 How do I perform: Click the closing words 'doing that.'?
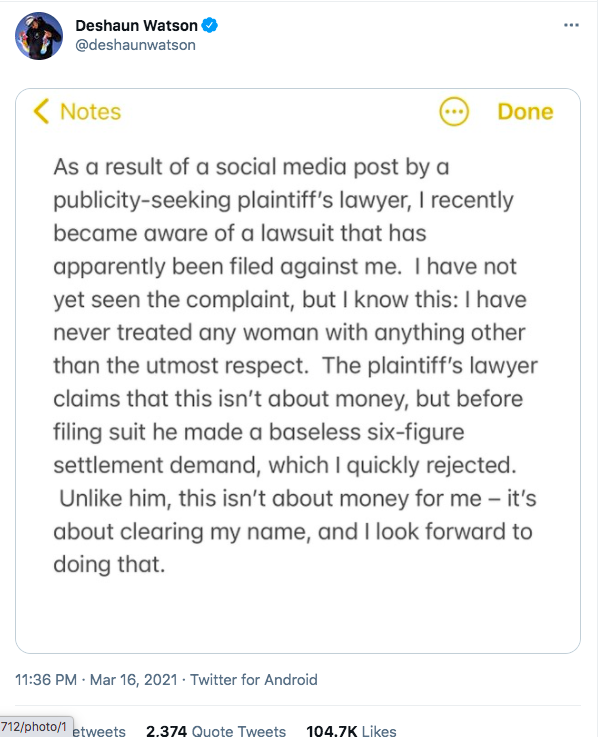tap(109, 564)
